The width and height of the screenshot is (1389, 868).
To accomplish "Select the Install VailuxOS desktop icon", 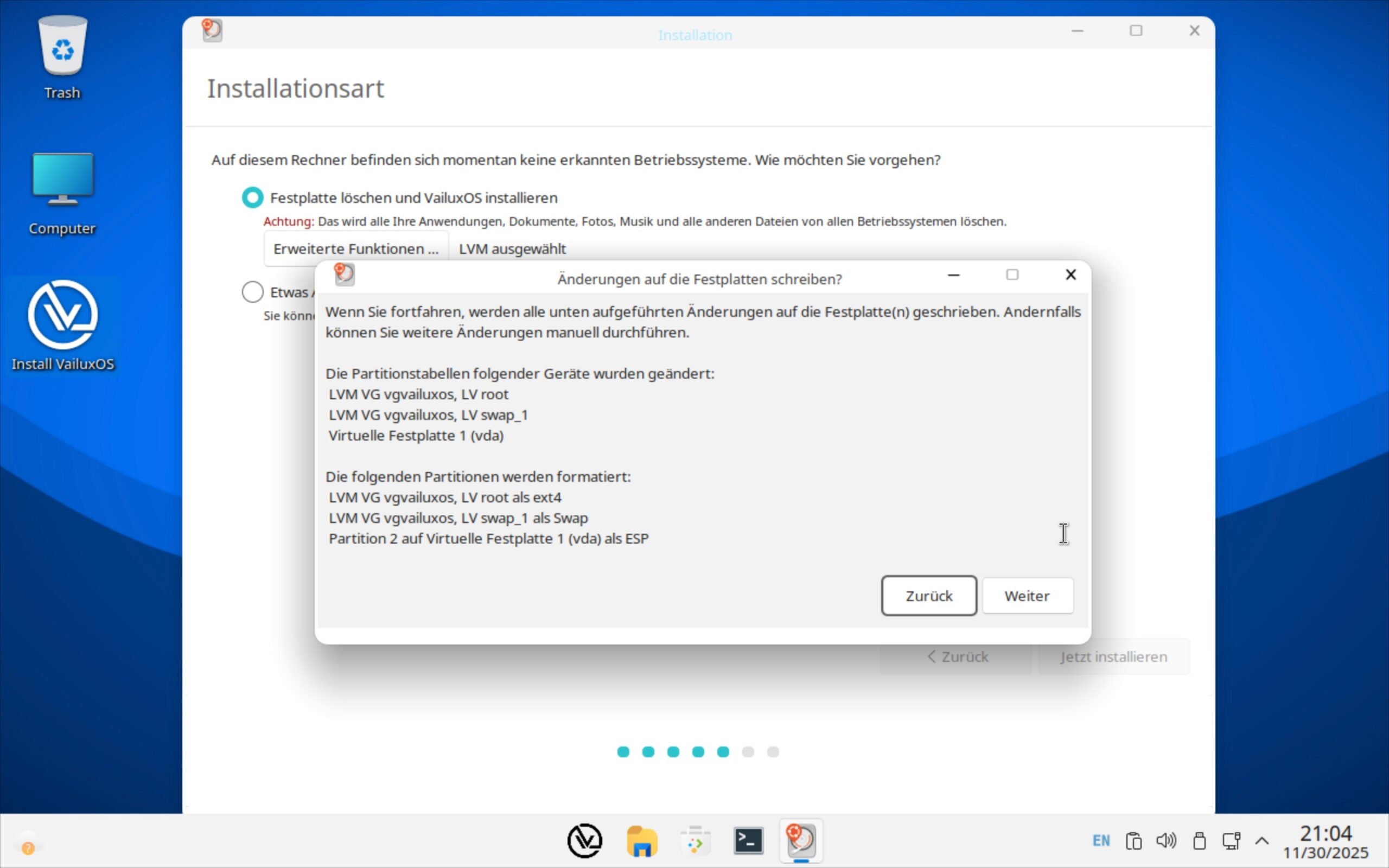I will tap(62, 315).
